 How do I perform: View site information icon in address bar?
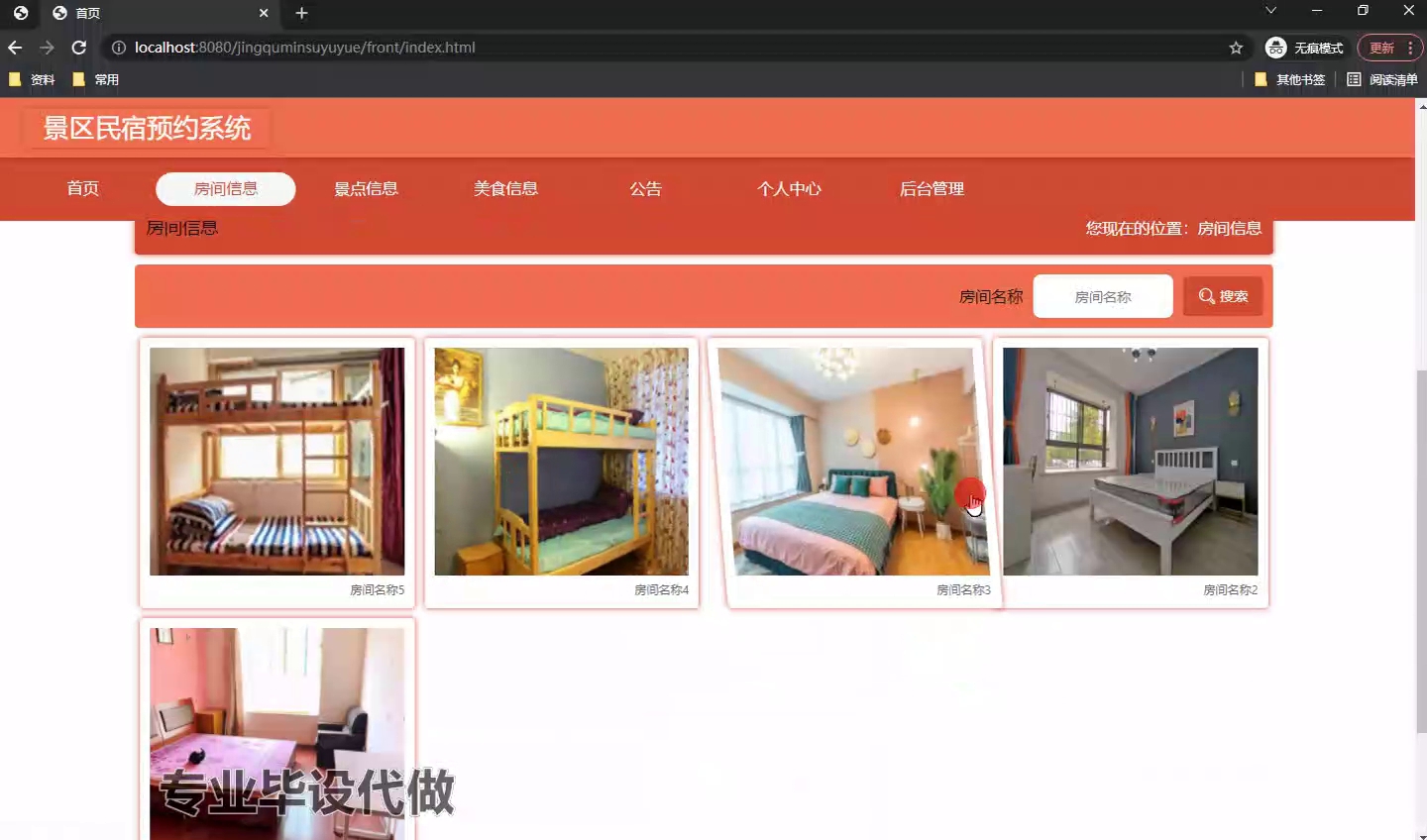click(x=119, y=48)
